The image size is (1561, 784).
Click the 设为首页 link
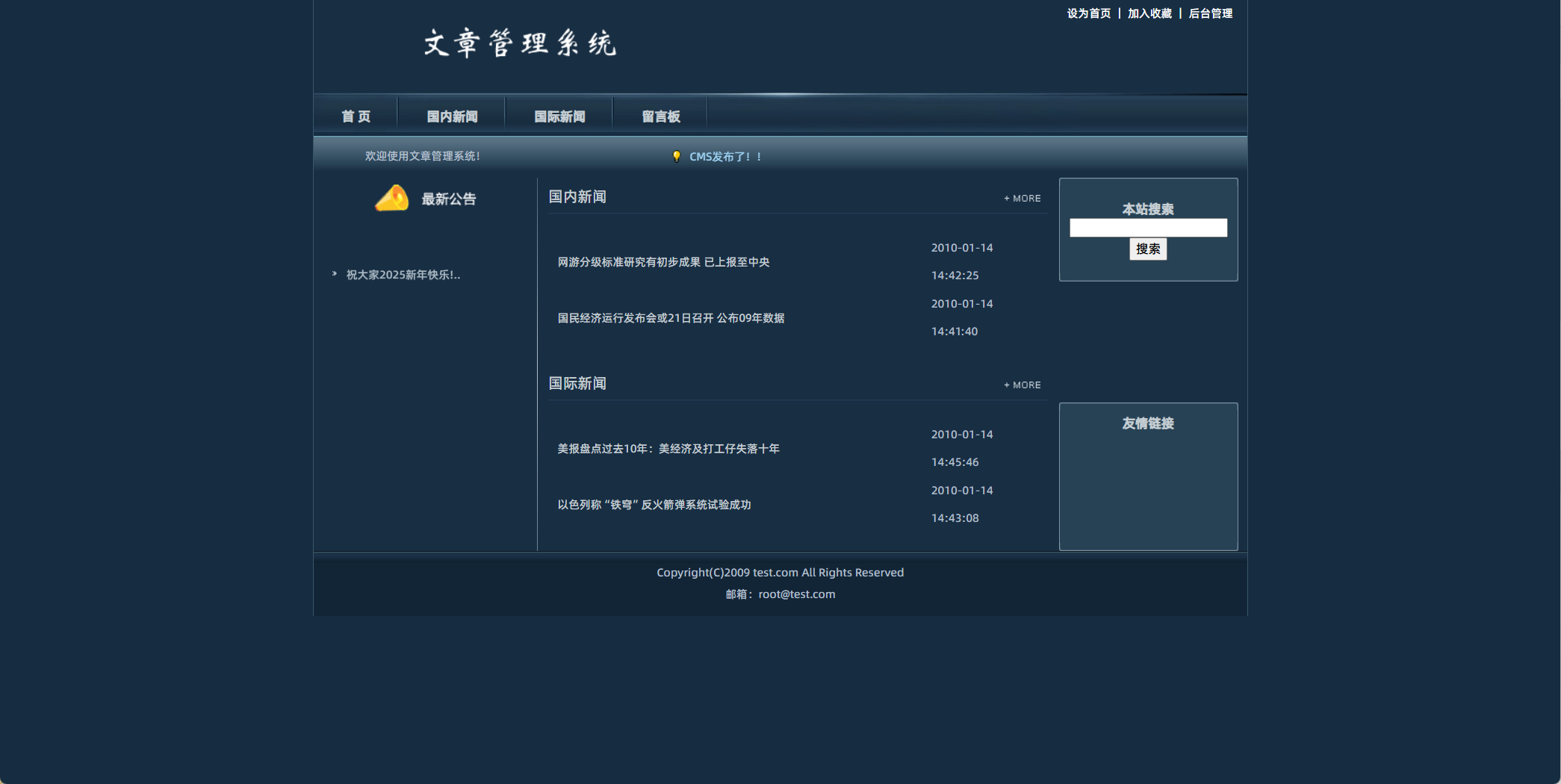[1088, 13]
